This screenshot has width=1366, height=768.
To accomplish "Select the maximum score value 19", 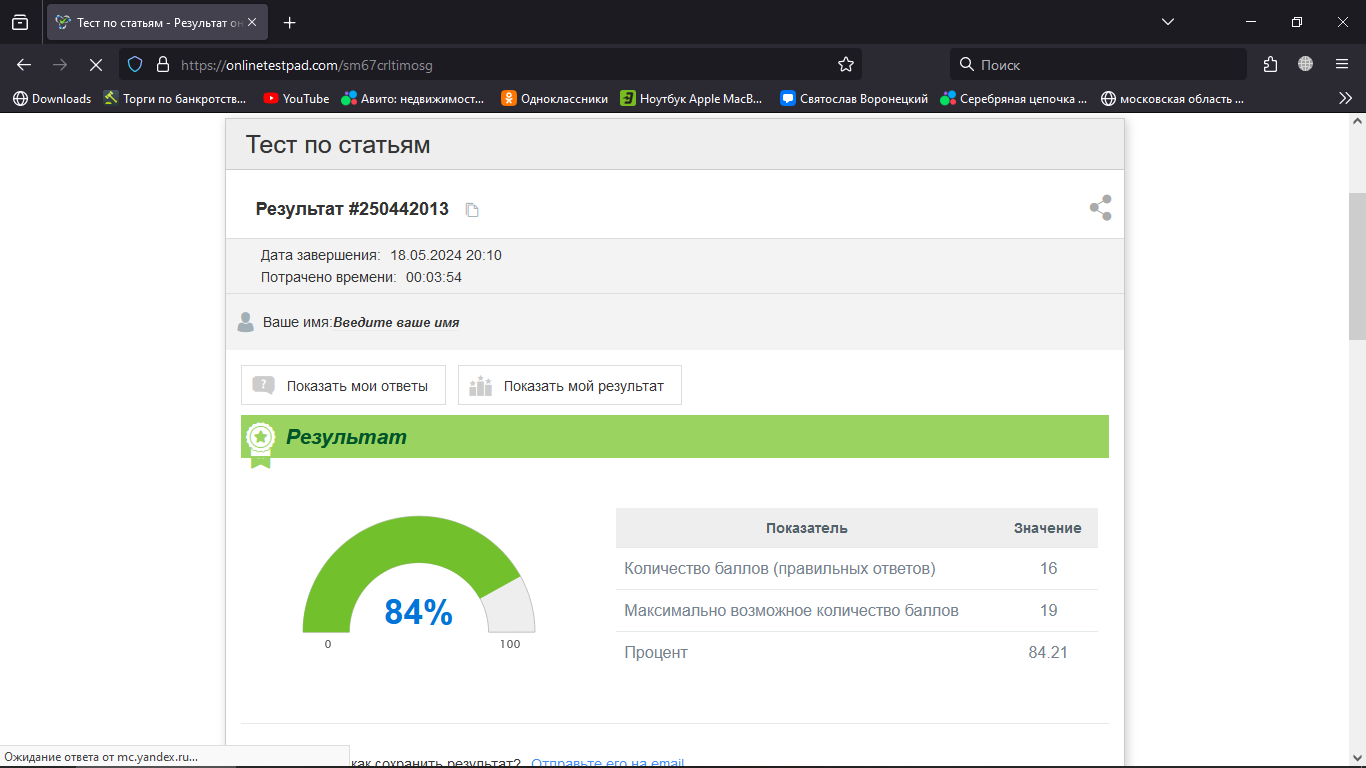I will 1048,610.
